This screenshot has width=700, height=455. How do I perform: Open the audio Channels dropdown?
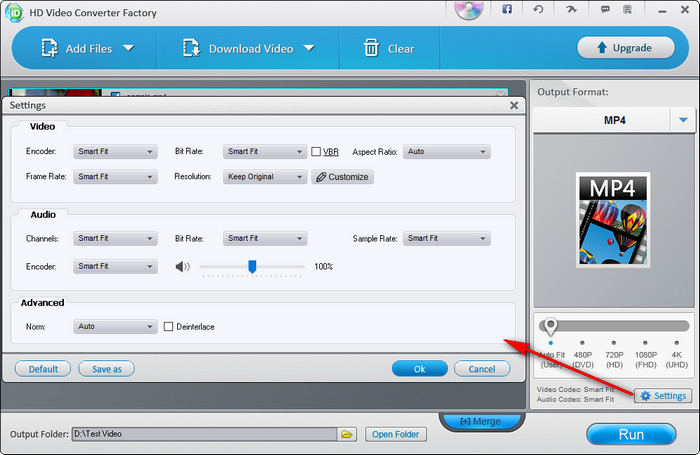point(115,238)
